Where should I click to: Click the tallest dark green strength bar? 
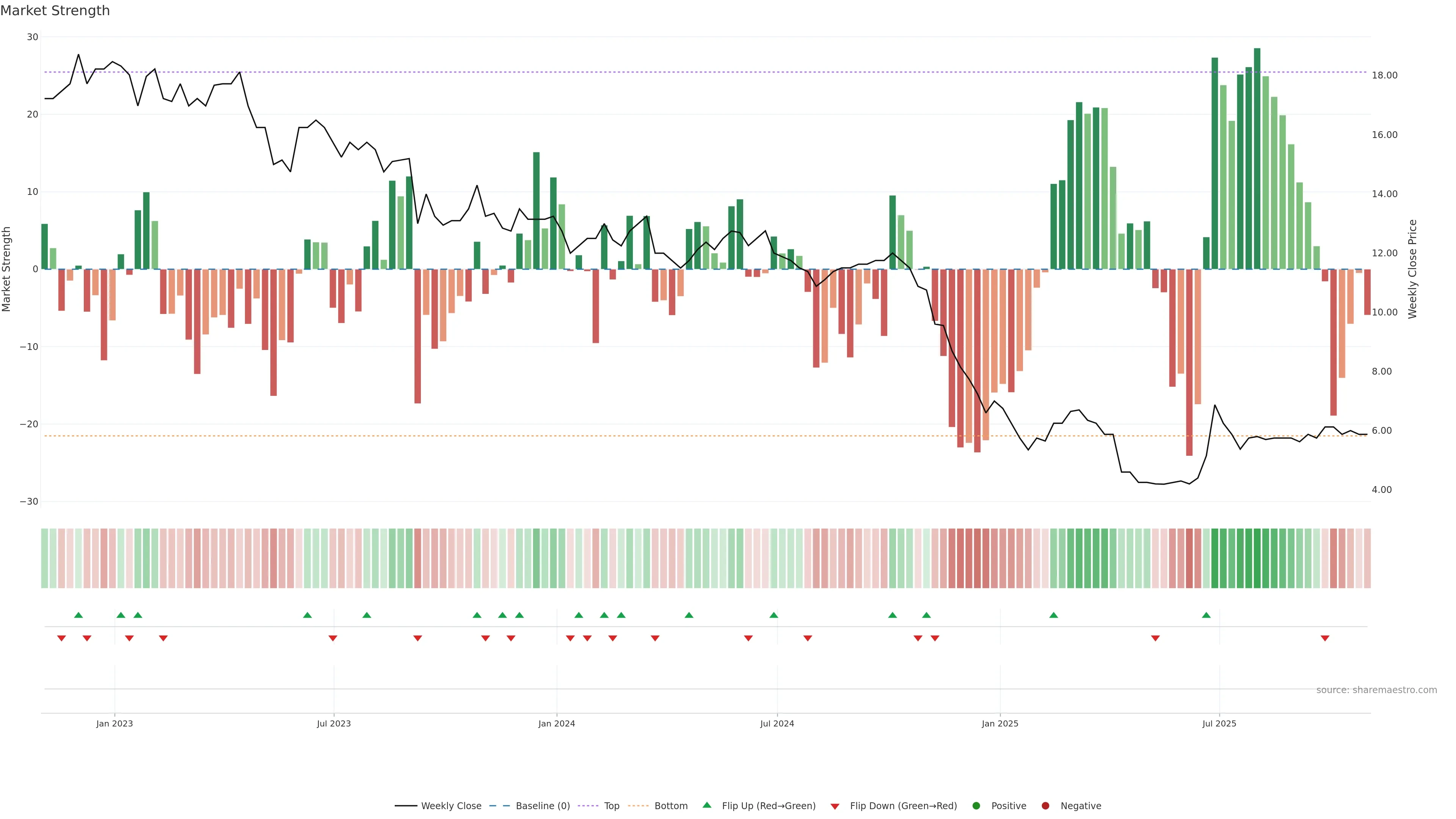[x=1257, y=158]
